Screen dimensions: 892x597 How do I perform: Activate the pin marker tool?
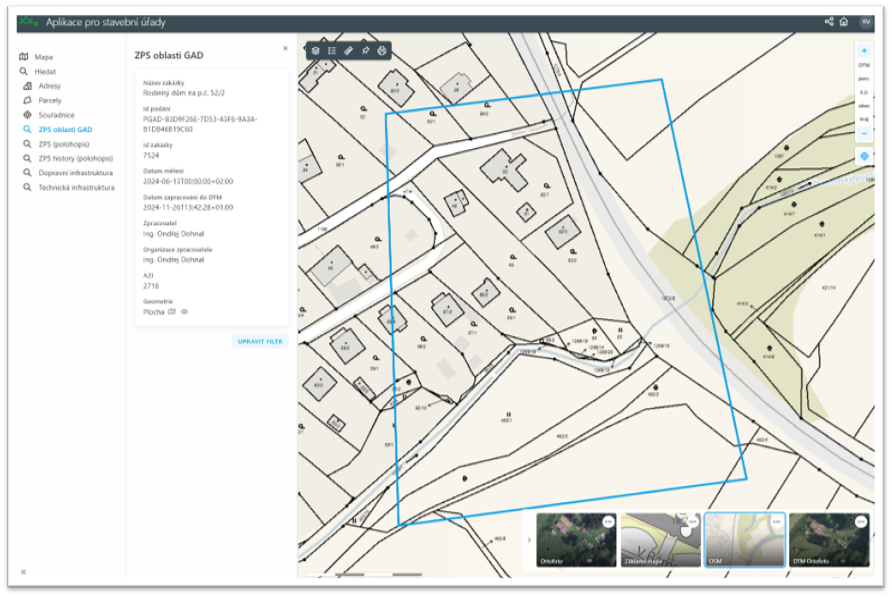pos(365,51)
